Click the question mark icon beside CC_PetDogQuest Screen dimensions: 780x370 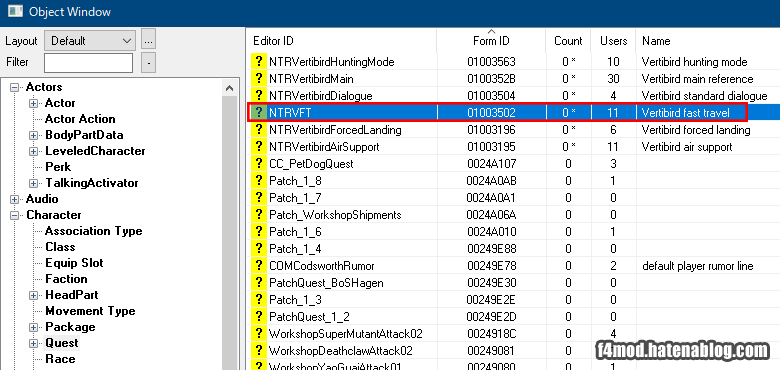(259, 164)
